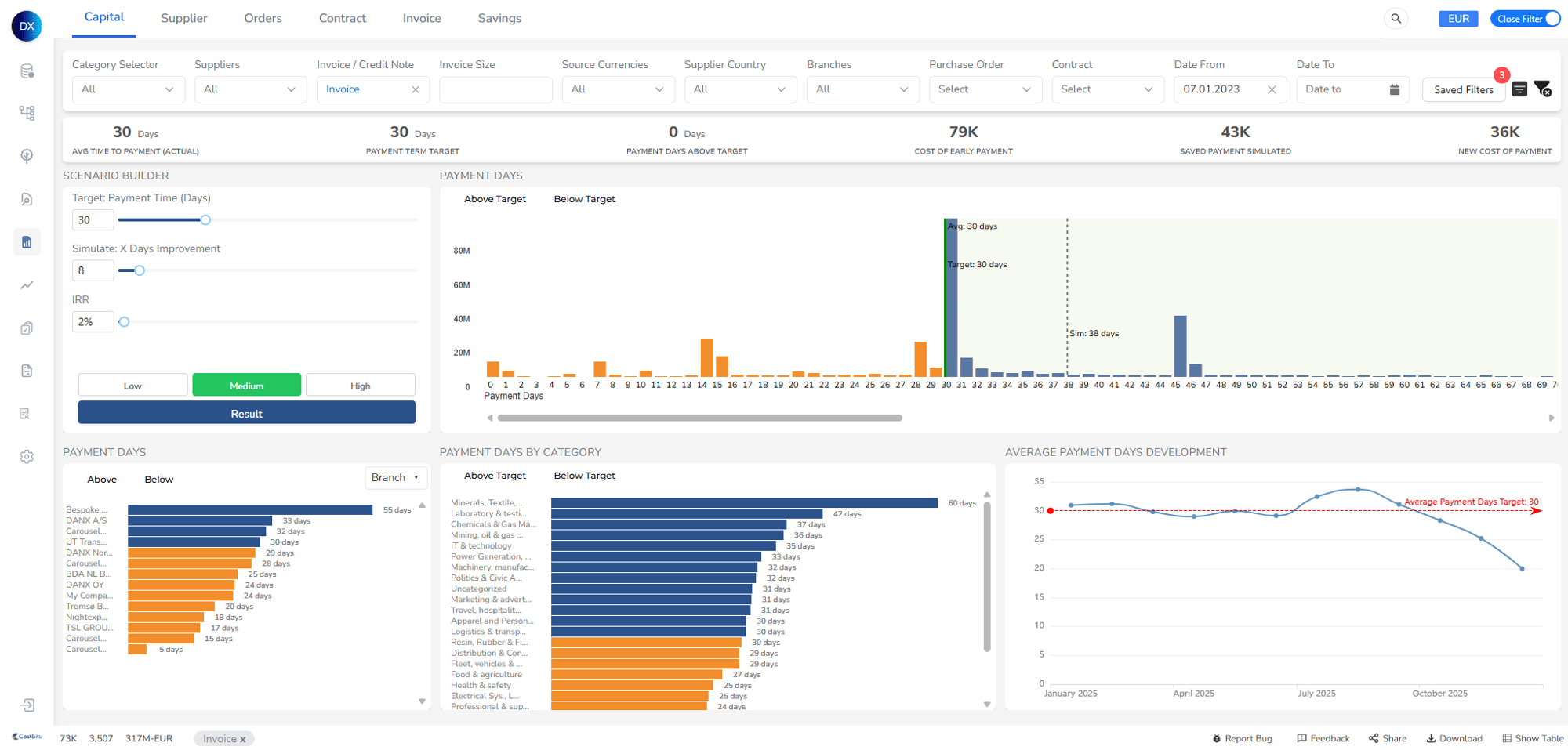Open Saved Filters
The image size is (1568, 750).
click(x=1463, y=89)
